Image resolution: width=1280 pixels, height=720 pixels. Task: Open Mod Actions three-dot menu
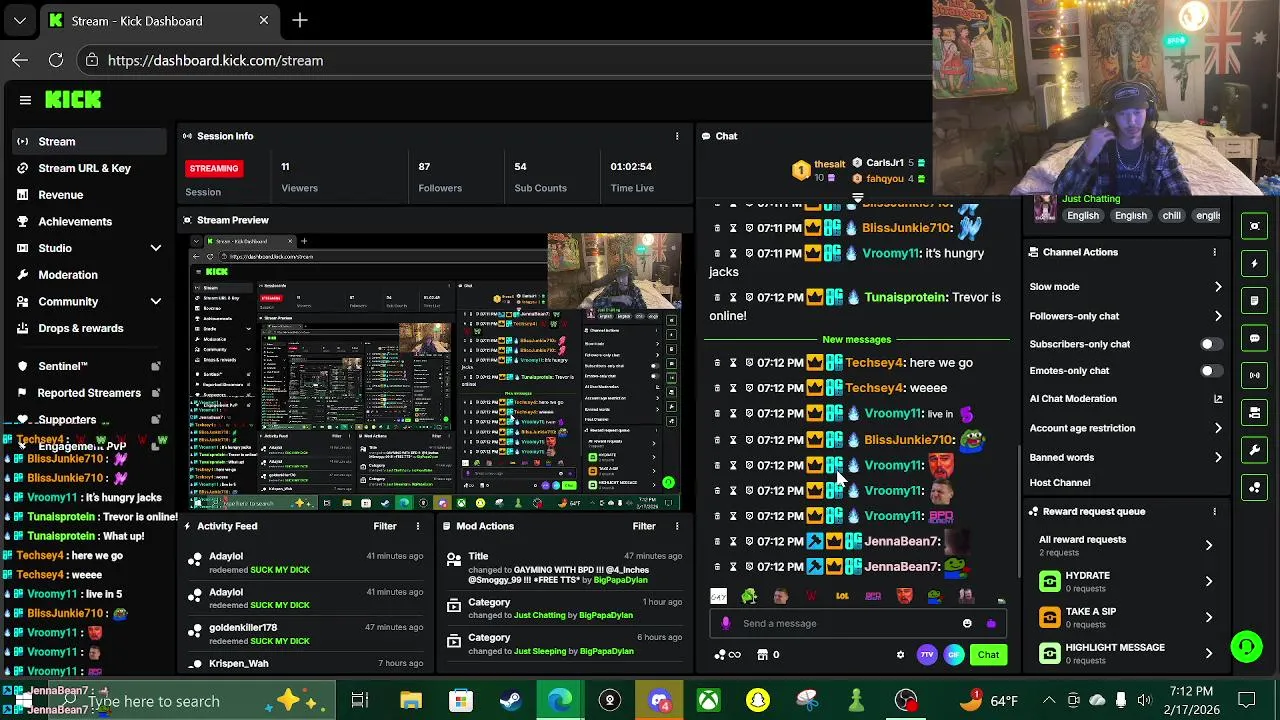(x=677, y=526)
